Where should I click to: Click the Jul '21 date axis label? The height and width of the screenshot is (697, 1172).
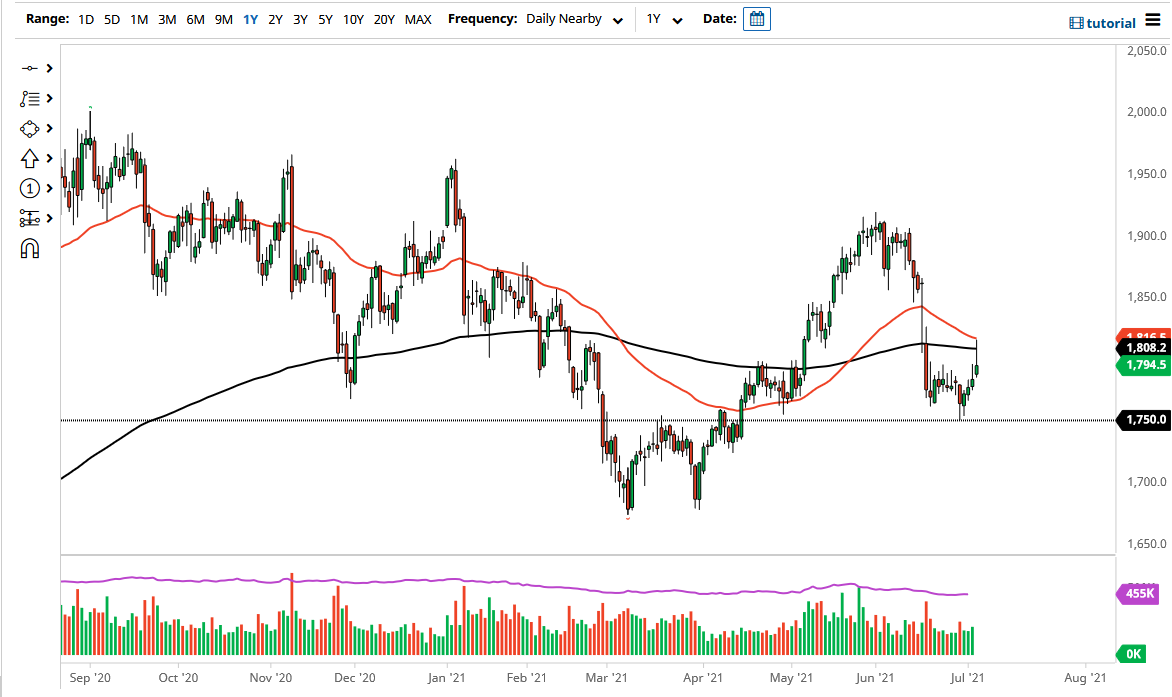click(968, 678)
